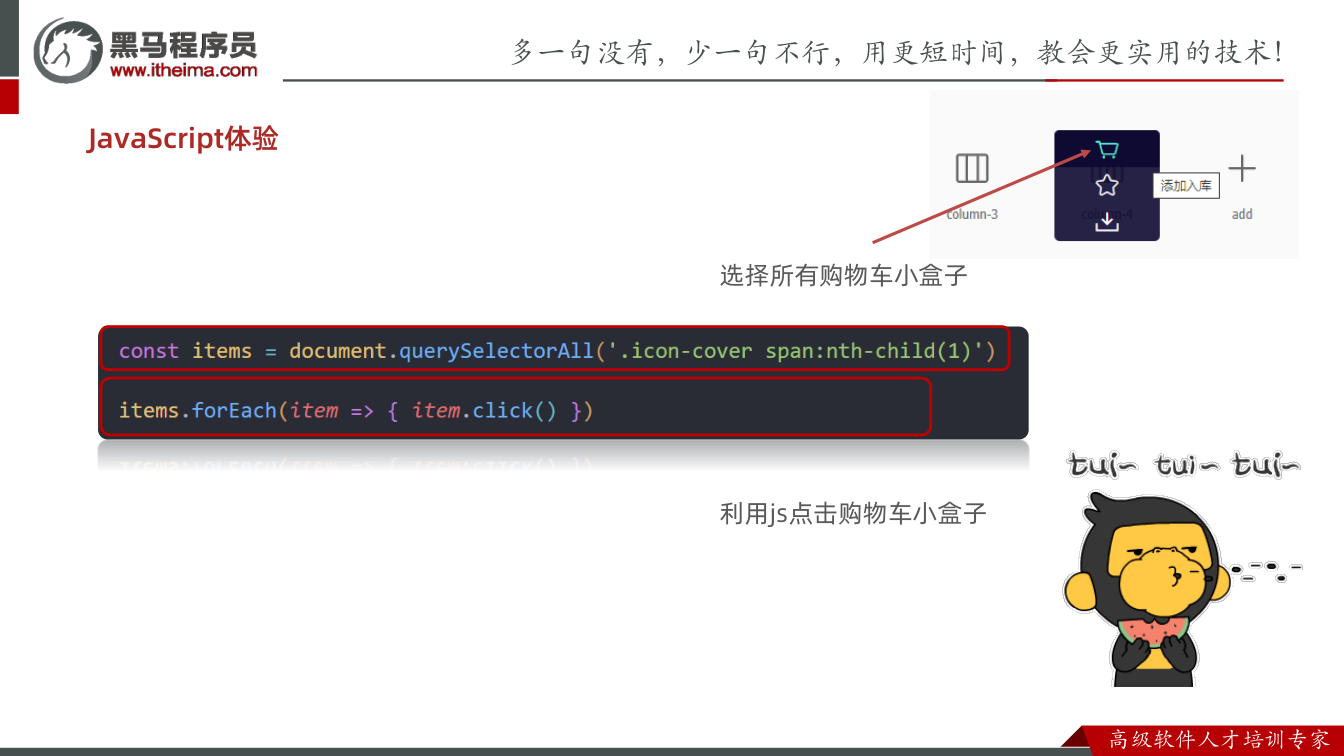Click the 'tui~ tui~ tui~' caption

(1184, 466)
